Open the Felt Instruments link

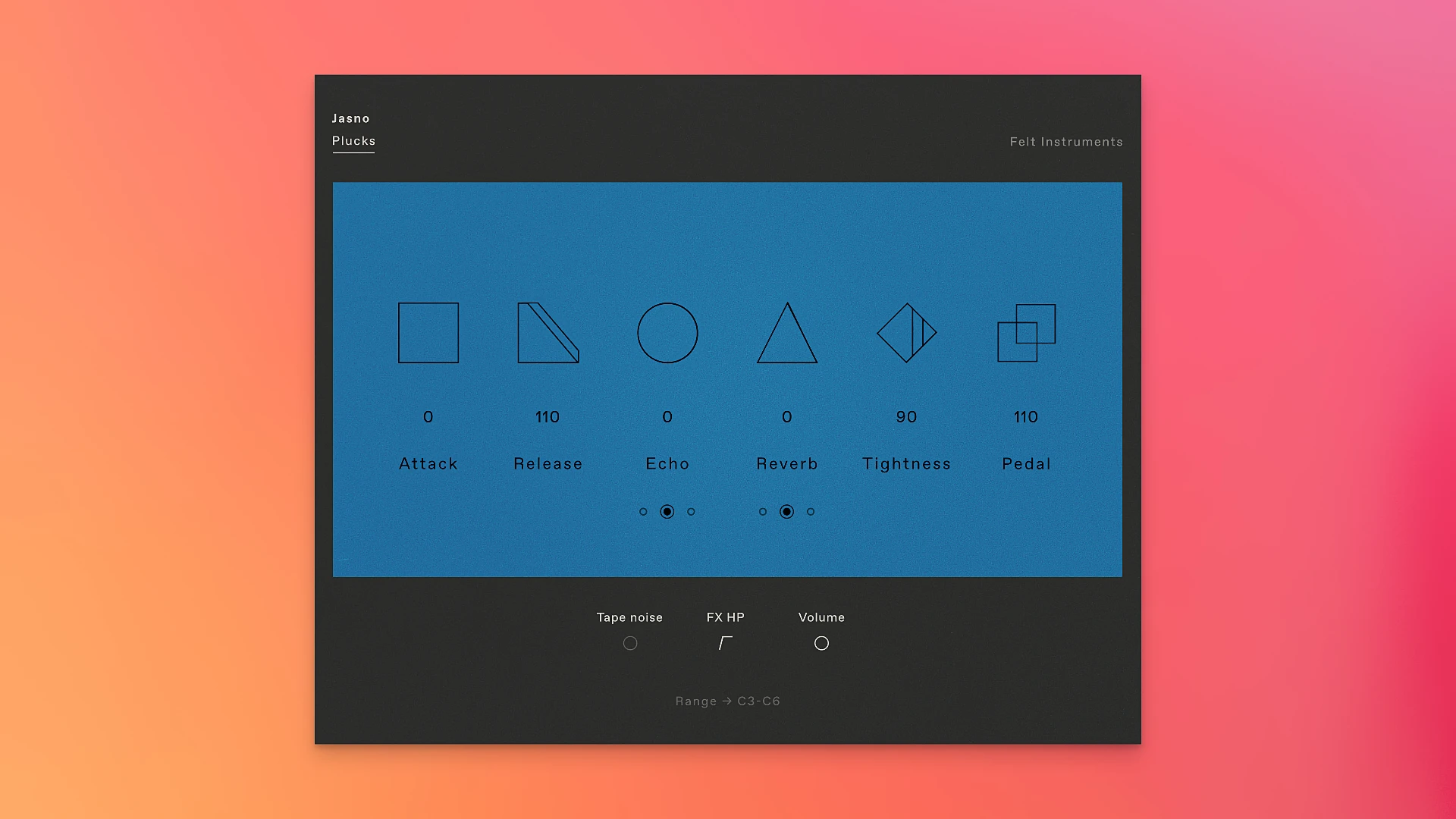[1065, 142]
